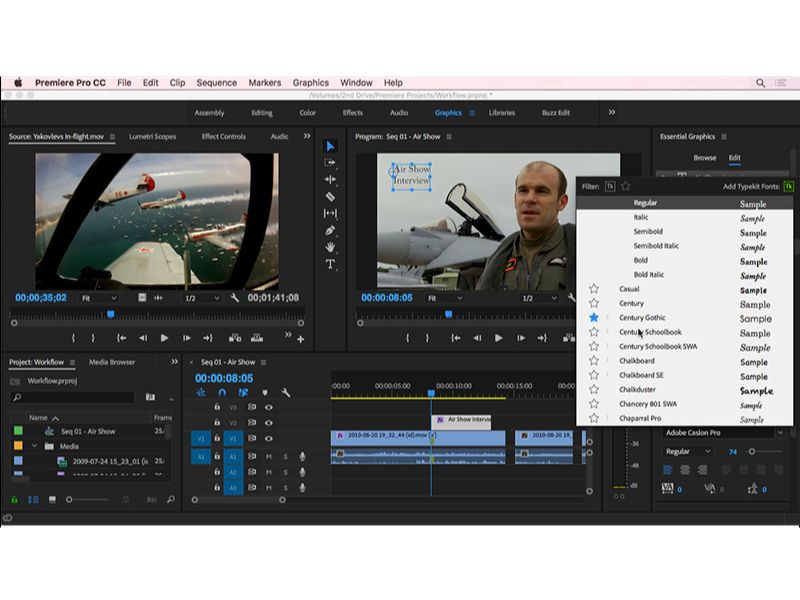Select the Hand tool
This screenshot has width=800, height=600.
[330, 248]
